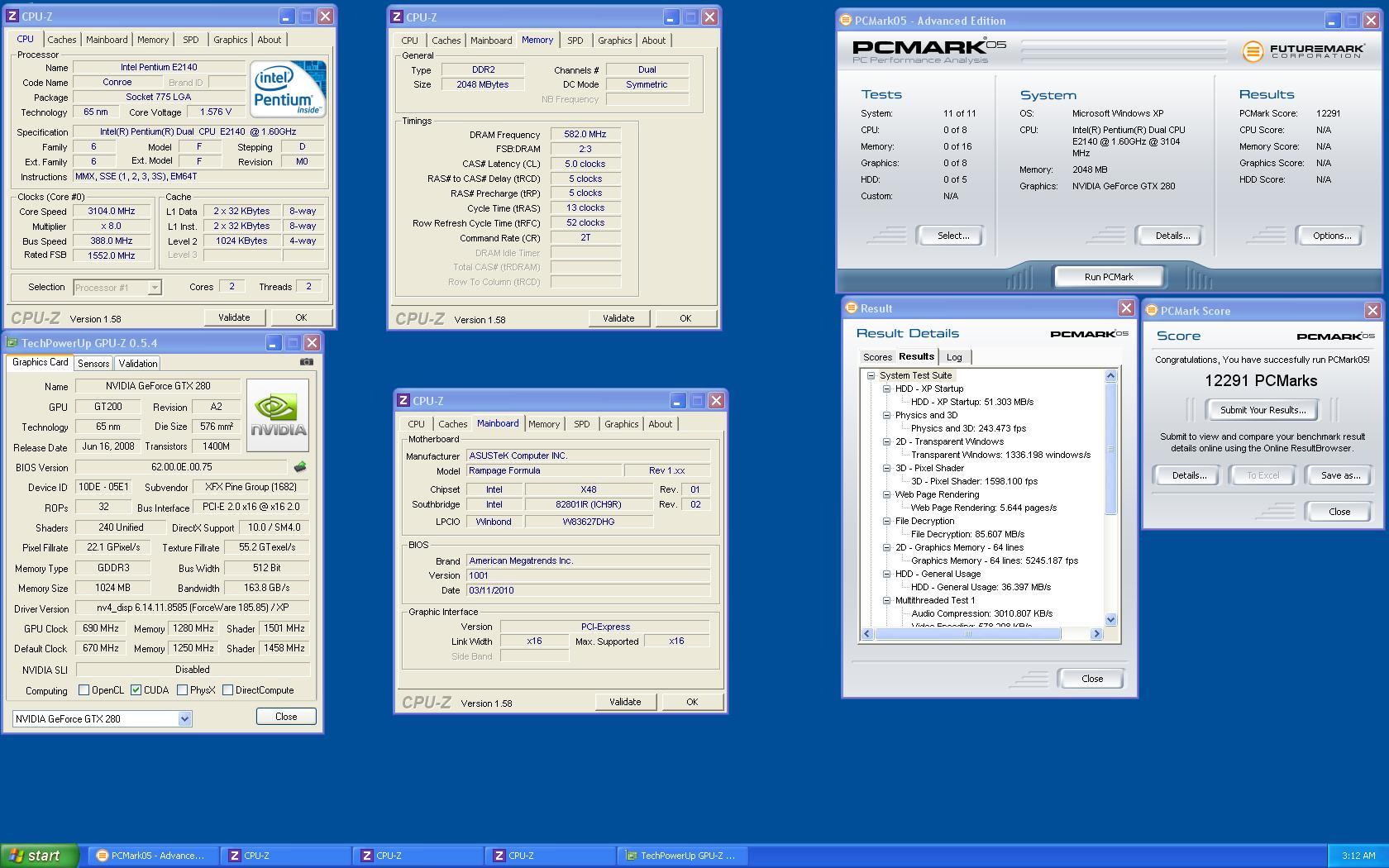
Task: Collapse the 3D - Pixel Shader node
Action: click(x=886, y=468)
